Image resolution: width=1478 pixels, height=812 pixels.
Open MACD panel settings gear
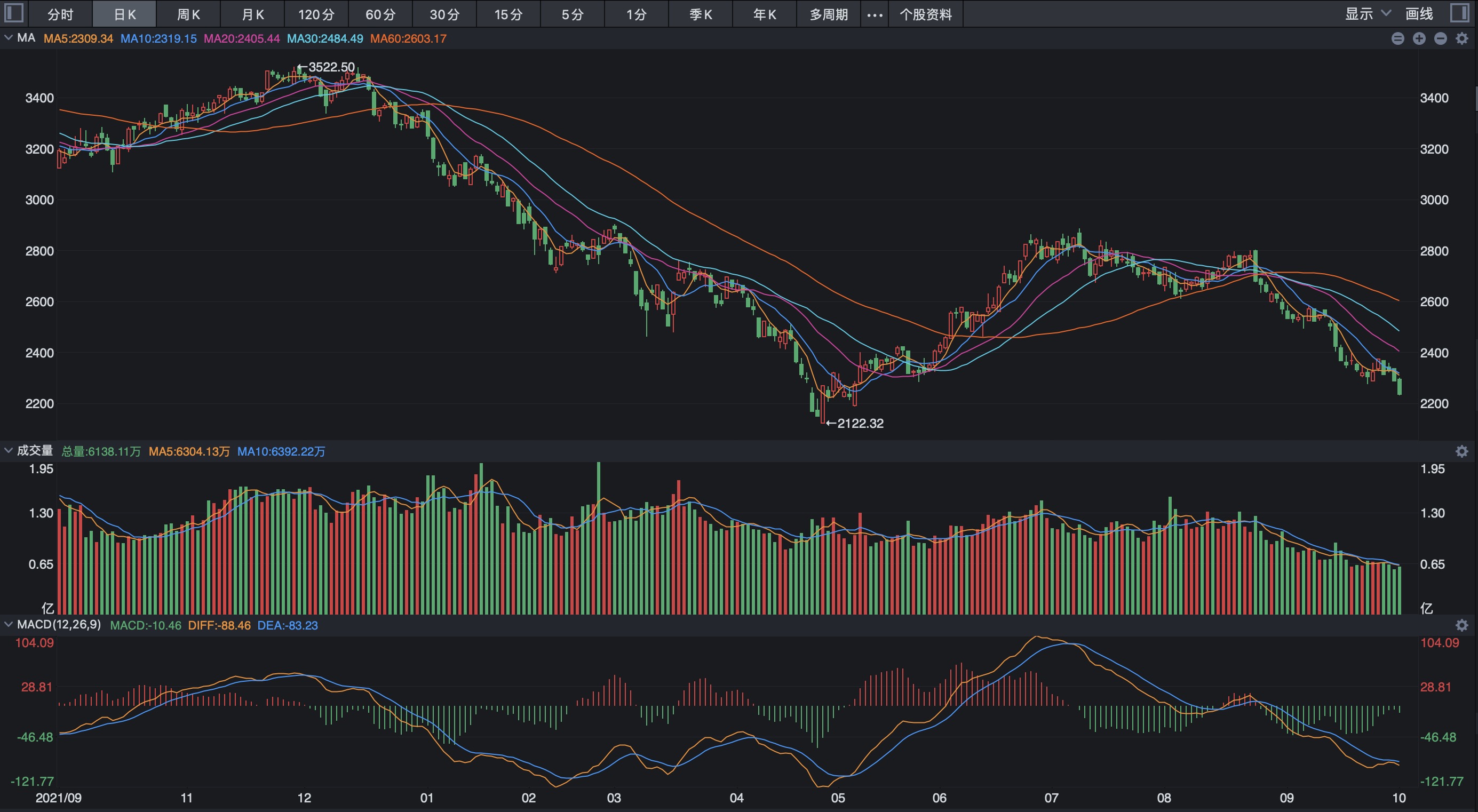tap(1462, 625)
